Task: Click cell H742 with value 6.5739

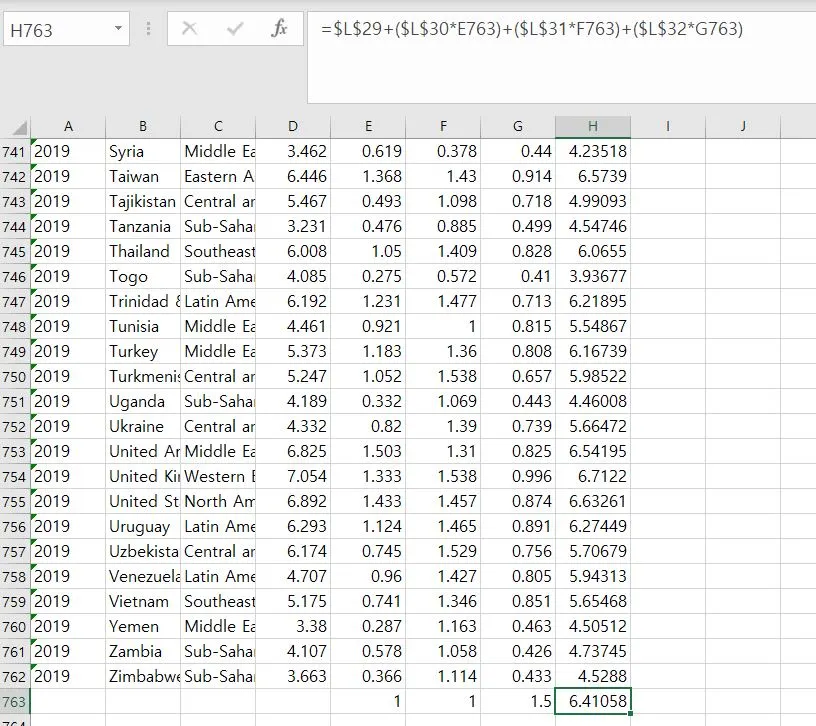Action: click(x=593, y=176)
